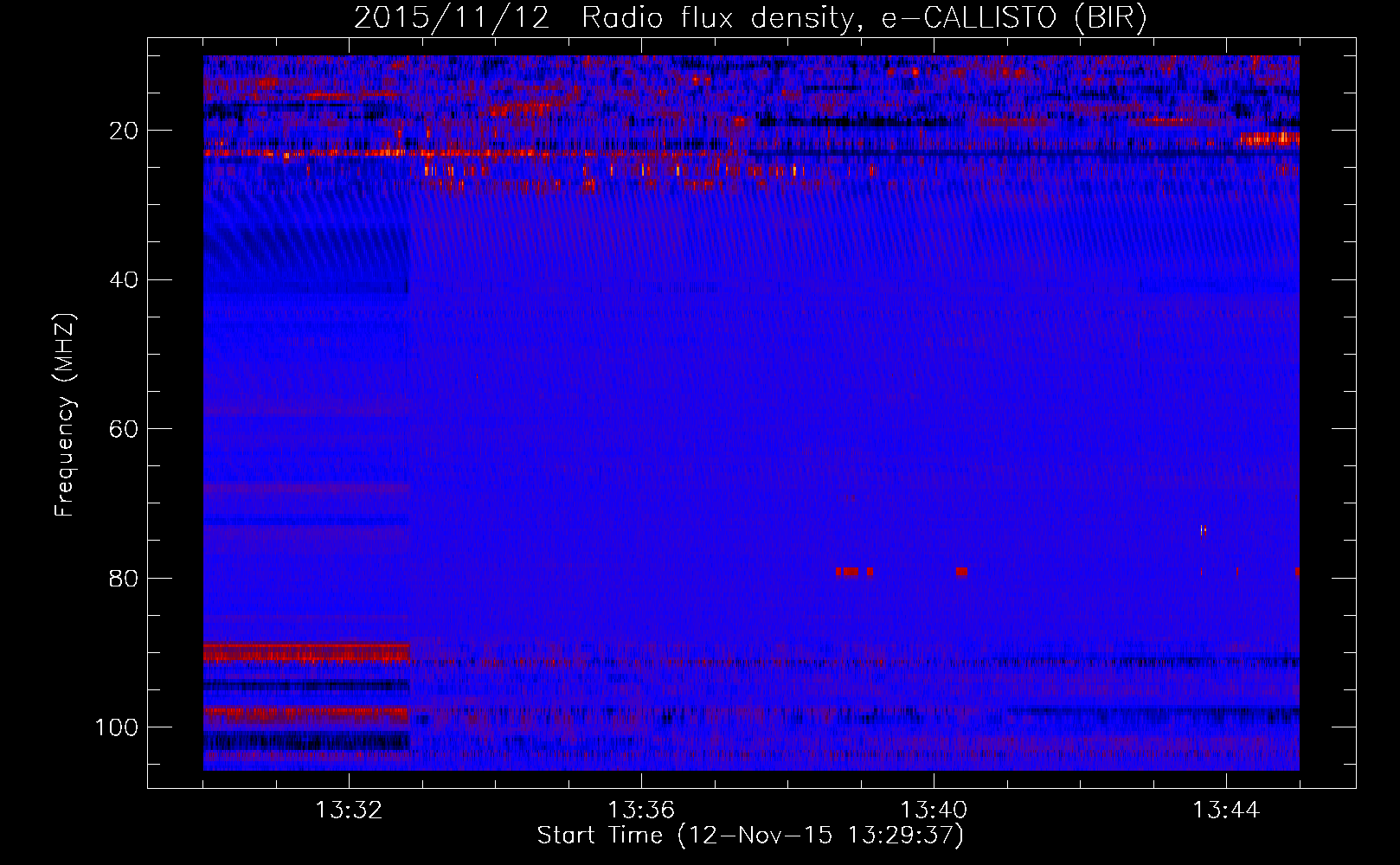
Task: Click the 100 MHz frequency tick label
Action: (x=117, y=727)
